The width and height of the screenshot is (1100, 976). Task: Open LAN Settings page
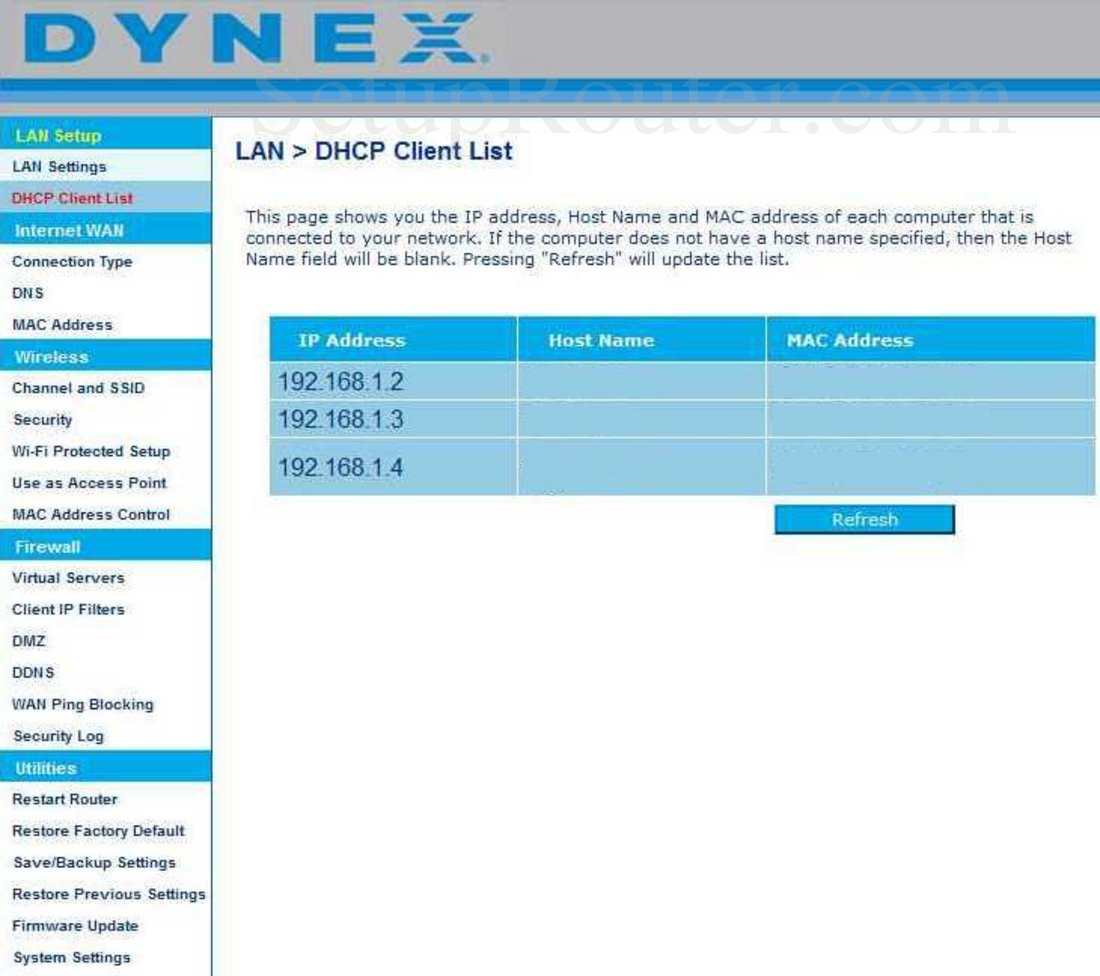[x=60, y=166]
